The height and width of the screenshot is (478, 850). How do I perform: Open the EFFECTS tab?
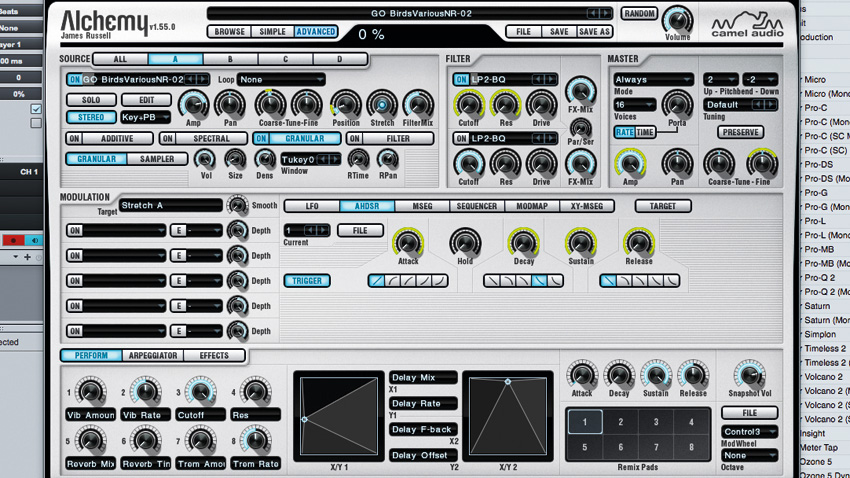point(214,356)
